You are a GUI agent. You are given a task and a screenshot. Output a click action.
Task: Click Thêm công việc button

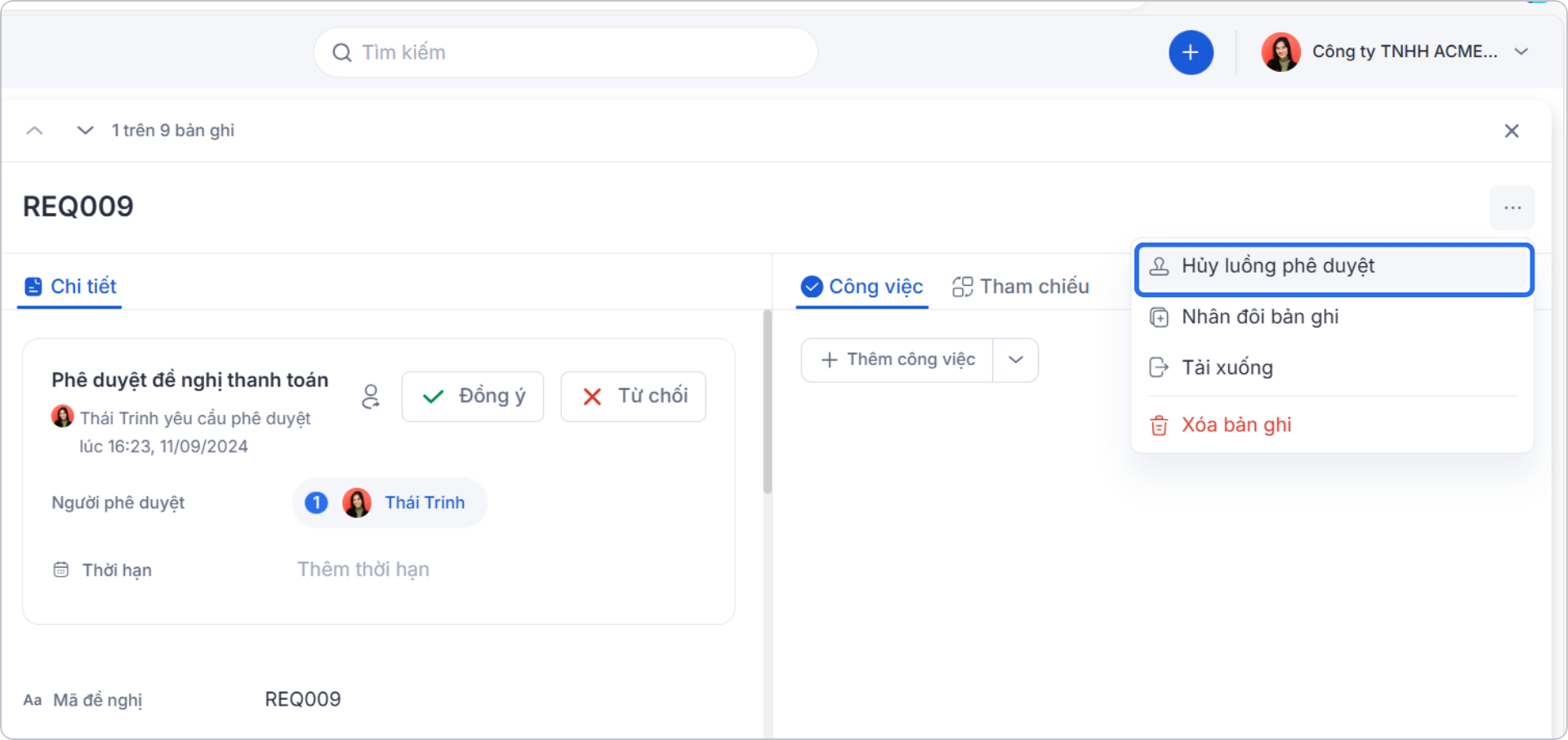pos(898,360)
